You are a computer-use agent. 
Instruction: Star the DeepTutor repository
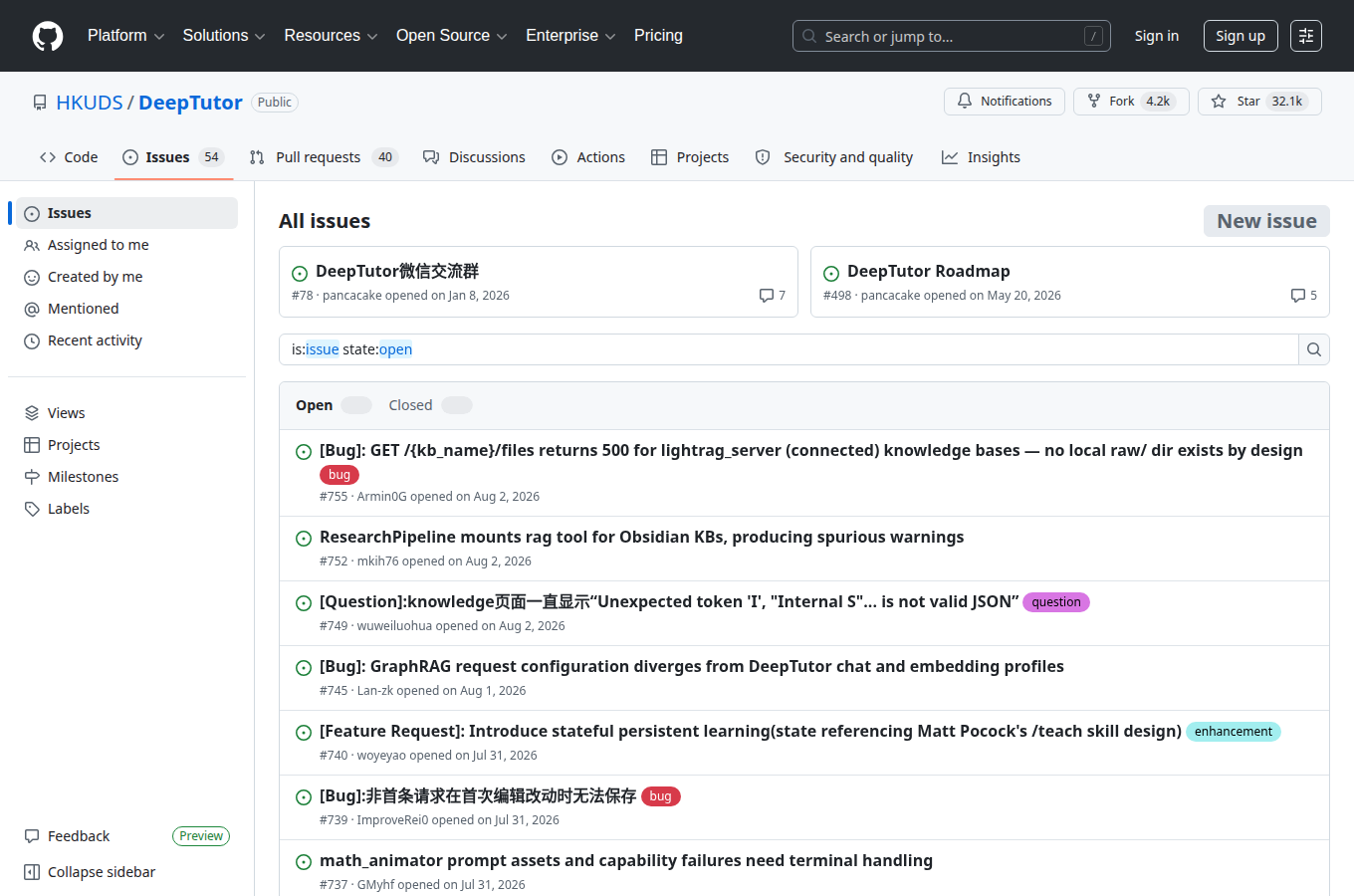coord(1259,102)
